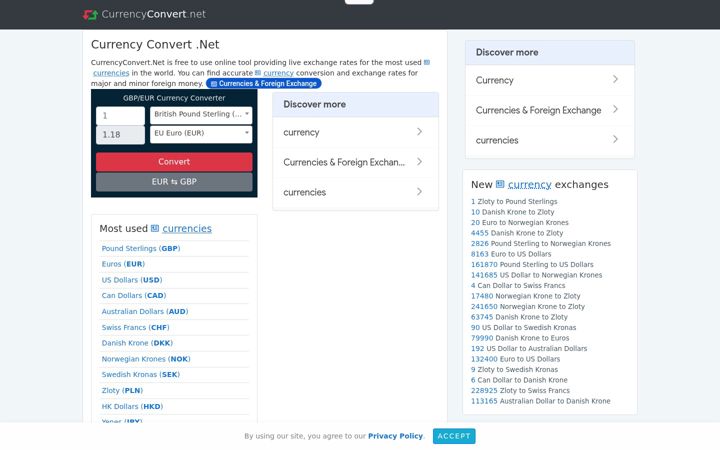Click the 'currencies' link in the intro paragraph

[111, 73]
